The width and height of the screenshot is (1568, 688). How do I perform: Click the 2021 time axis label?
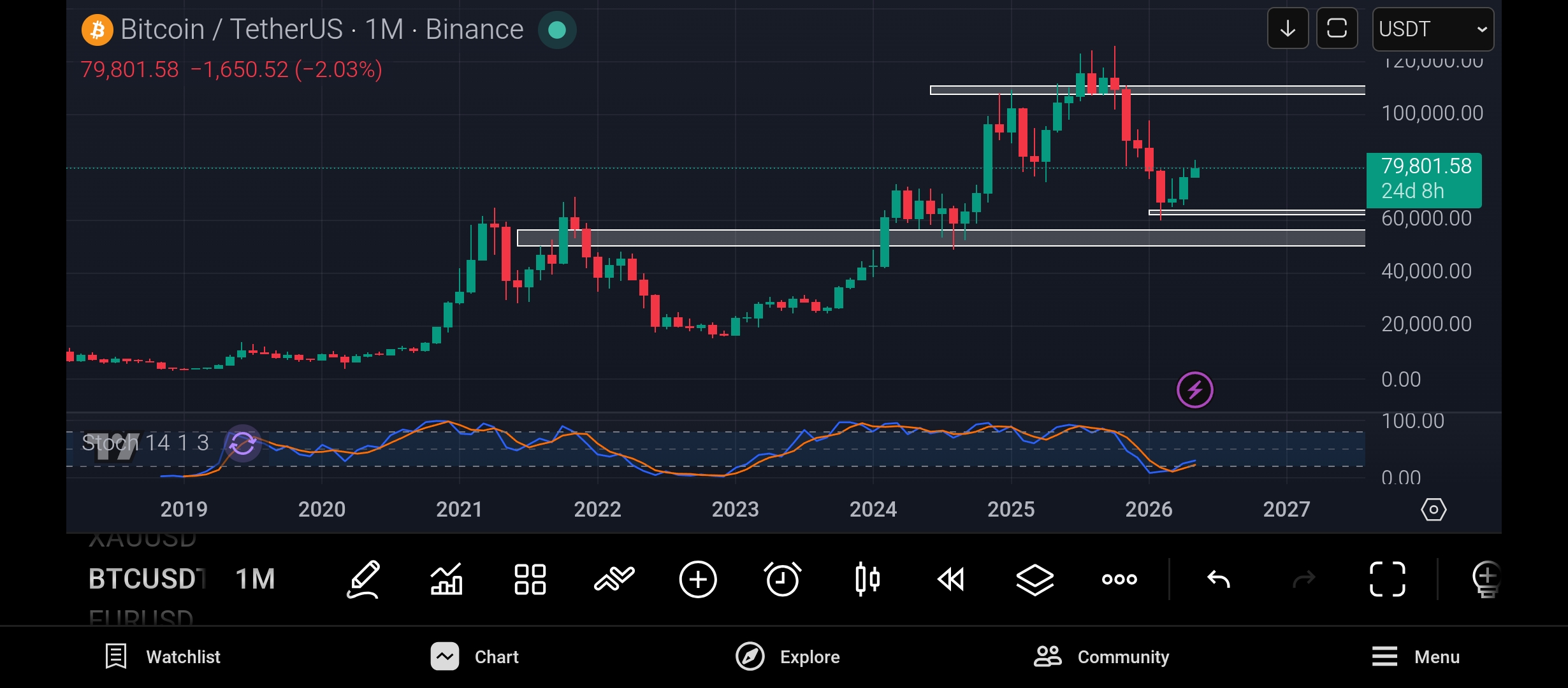459,510
